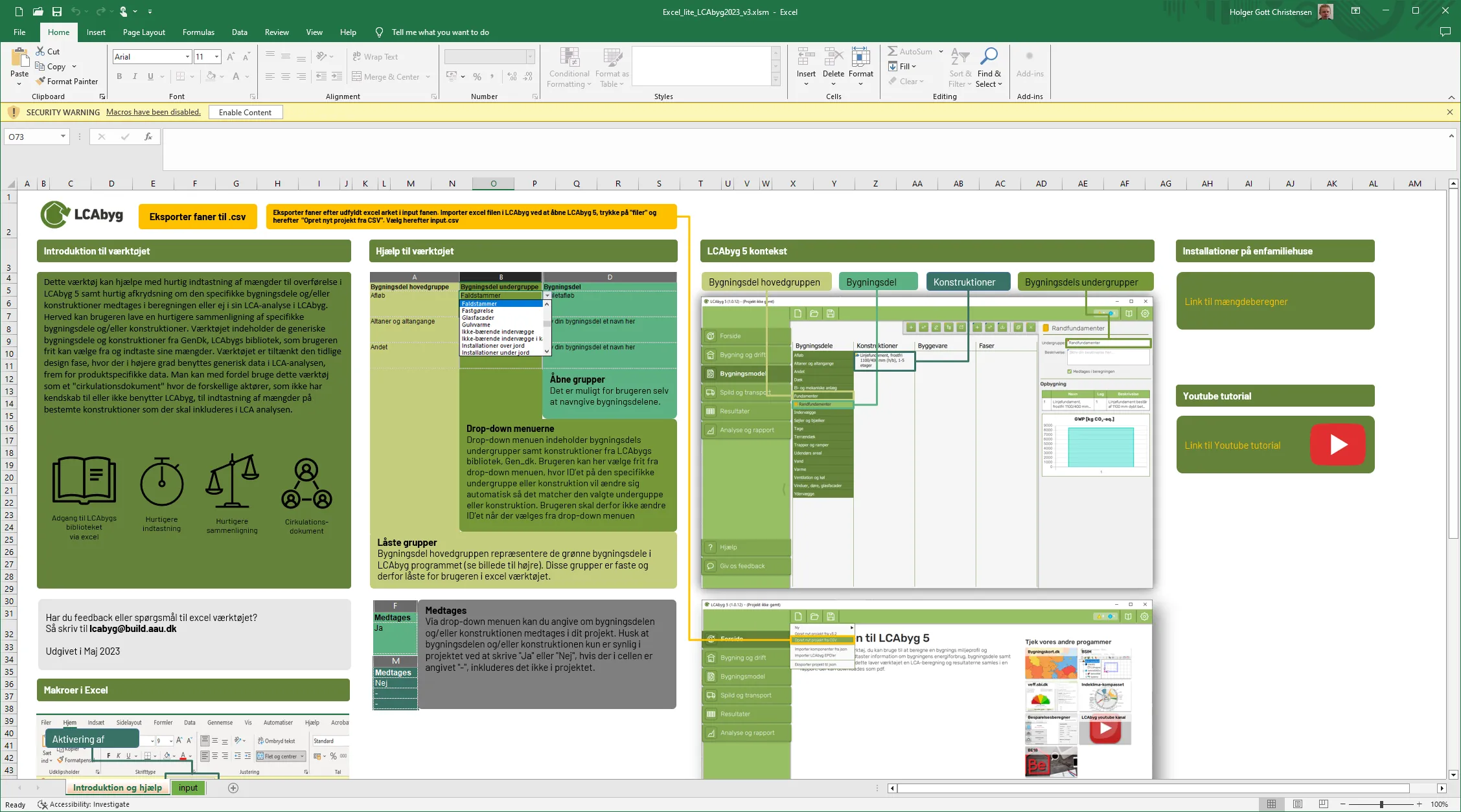Click into the formula bar

803,149
